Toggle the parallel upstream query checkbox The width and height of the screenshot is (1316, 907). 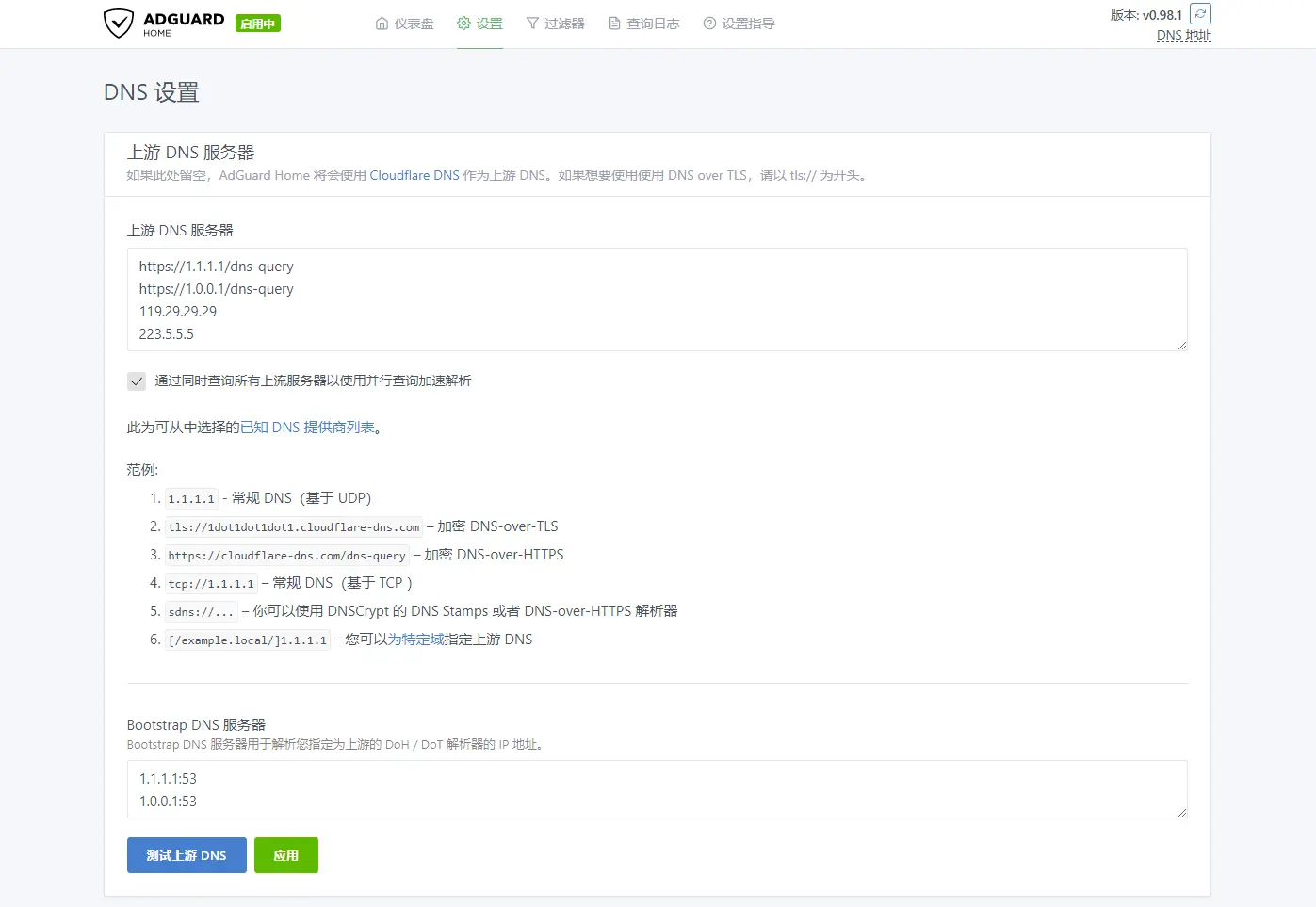click(137, 381)
